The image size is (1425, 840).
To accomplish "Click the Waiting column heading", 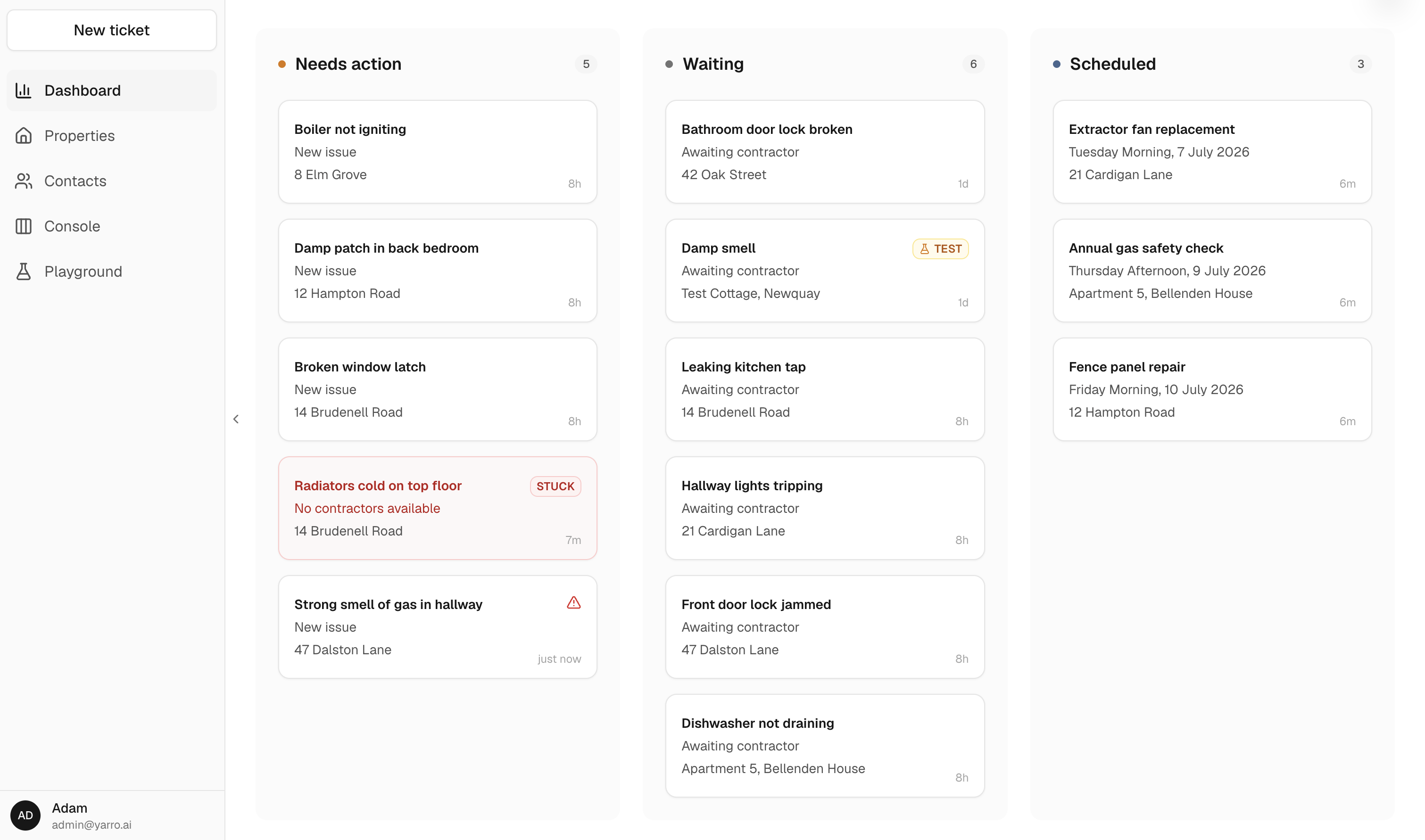I will pyautogui.click(x=713, y=64).
